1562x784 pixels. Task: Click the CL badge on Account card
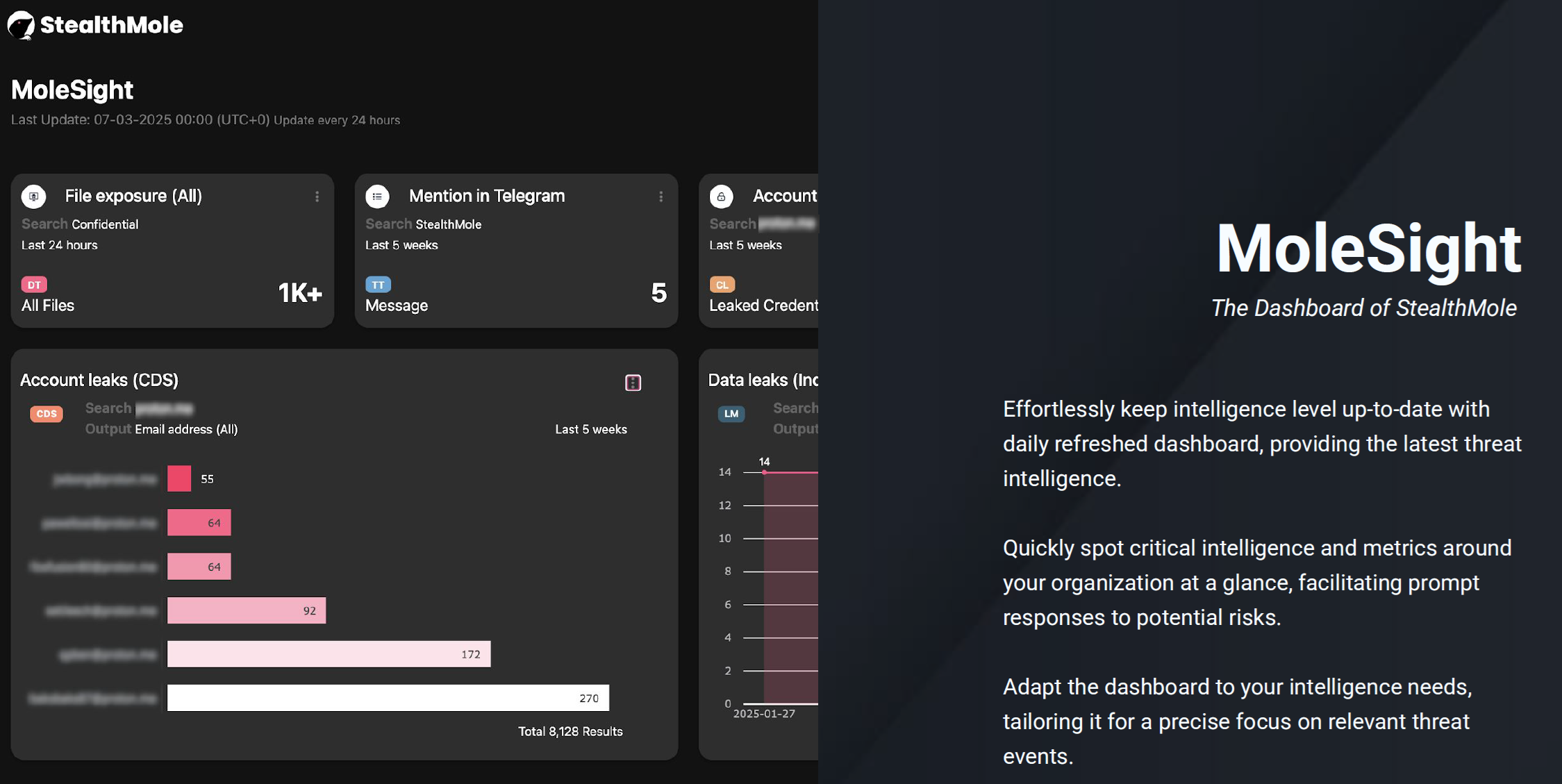pyautogui.click(x=722, y=285)
